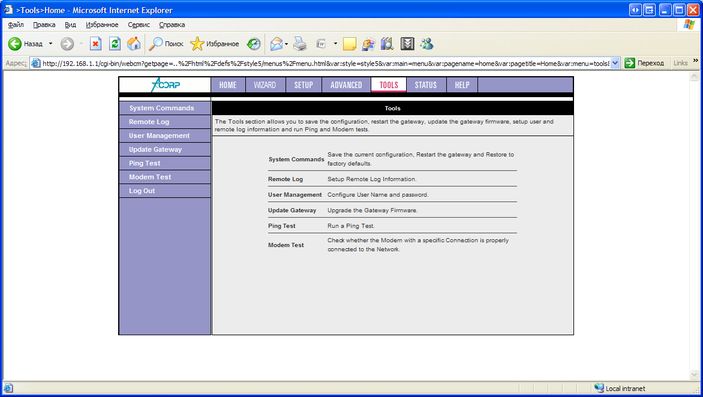
Task: Switch to the STATUS tab
Action: pyautogui.click(x=426, y=85)
